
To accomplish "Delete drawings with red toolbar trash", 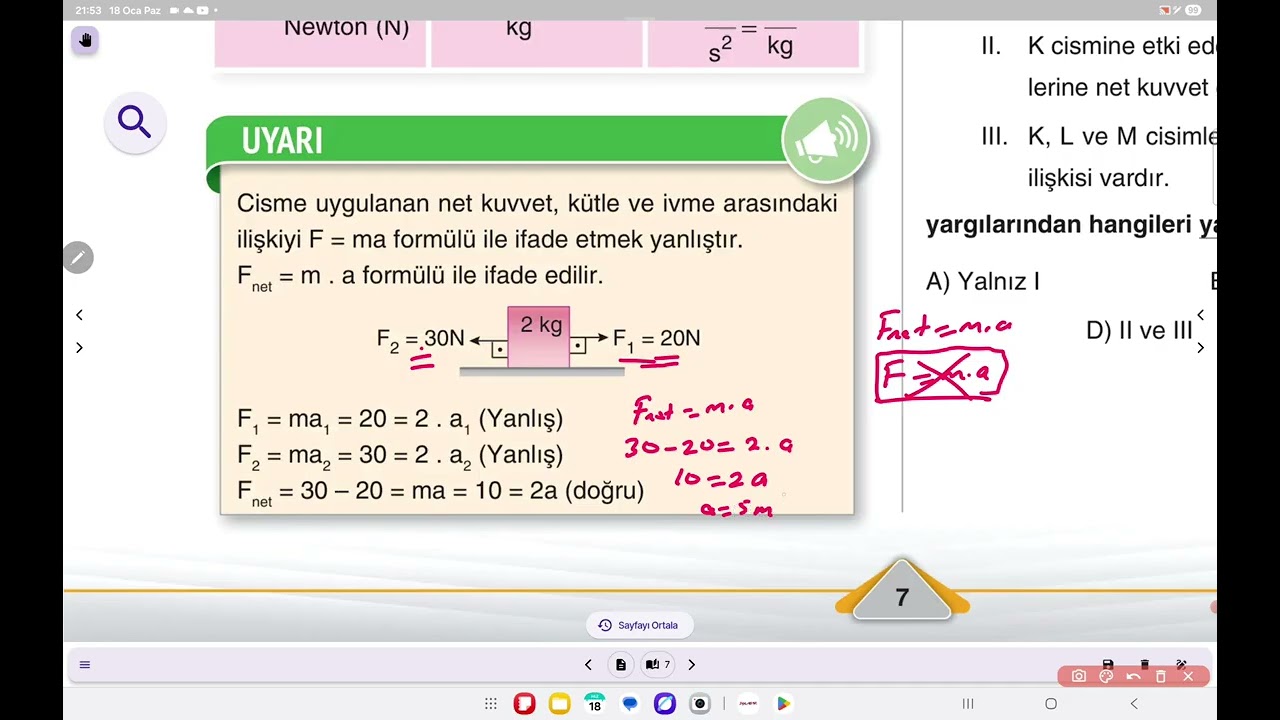I will pos(1161,676).
